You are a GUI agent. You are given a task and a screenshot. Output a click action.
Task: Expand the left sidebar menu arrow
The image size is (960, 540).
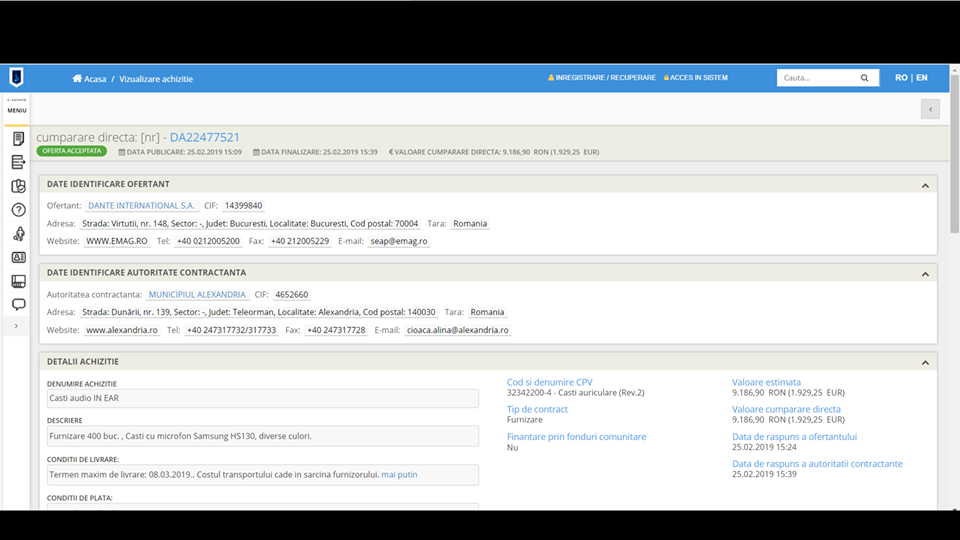pyautogui.click(x=16, y=326)
